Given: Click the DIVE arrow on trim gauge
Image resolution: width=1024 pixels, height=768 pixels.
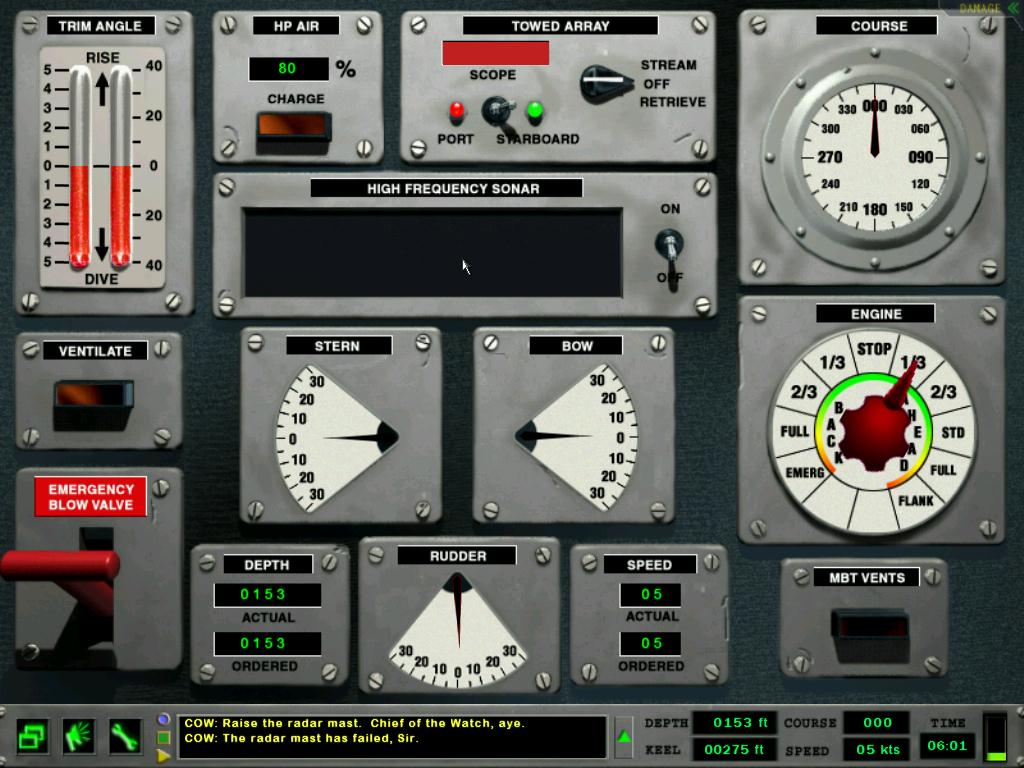Looking at the screenshot, I should click(101, 244).
